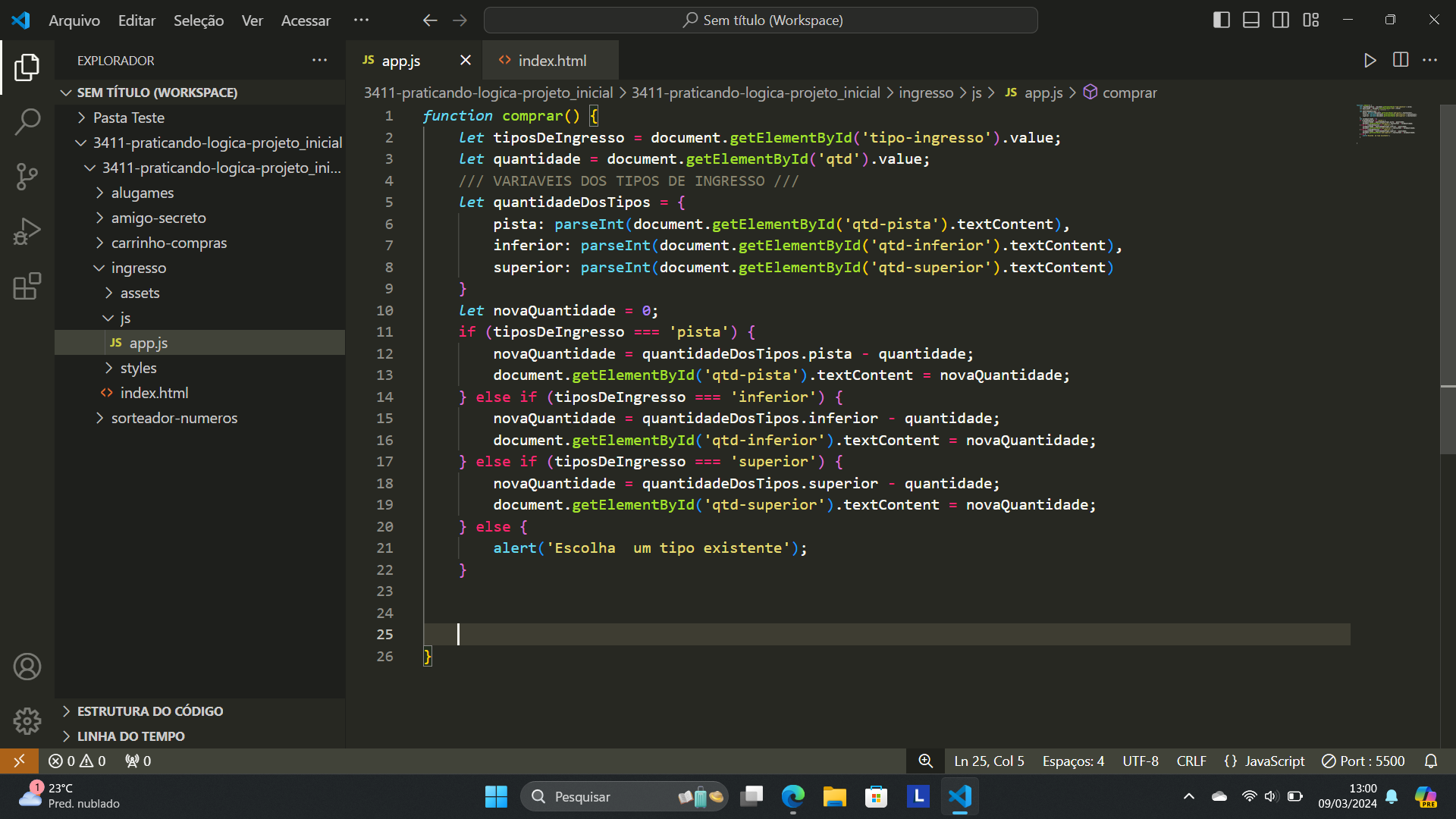Screen dimensions: 1456x819
Task: Expand the Pasta Teste folder
Action: 200,118
